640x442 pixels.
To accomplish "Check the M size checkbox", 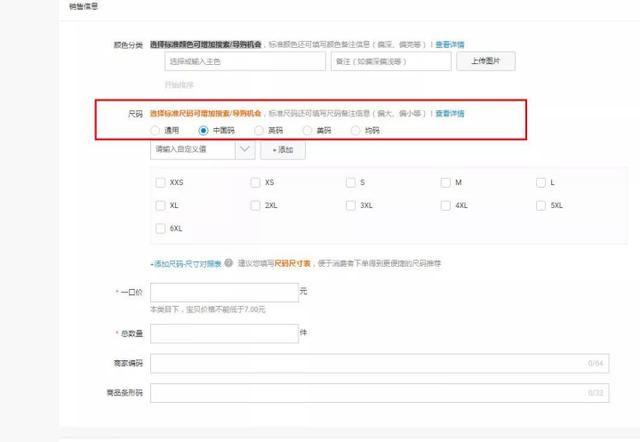I will pos(446,182).
